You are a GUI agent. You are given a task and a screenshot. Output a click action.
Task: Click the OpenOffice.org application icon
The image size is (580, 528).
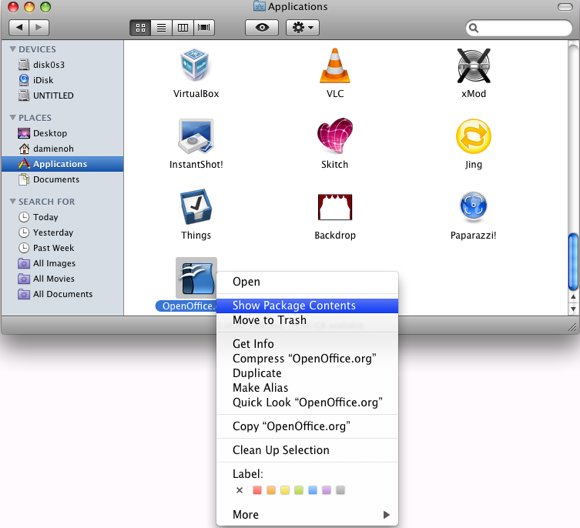tap(196, 278)
